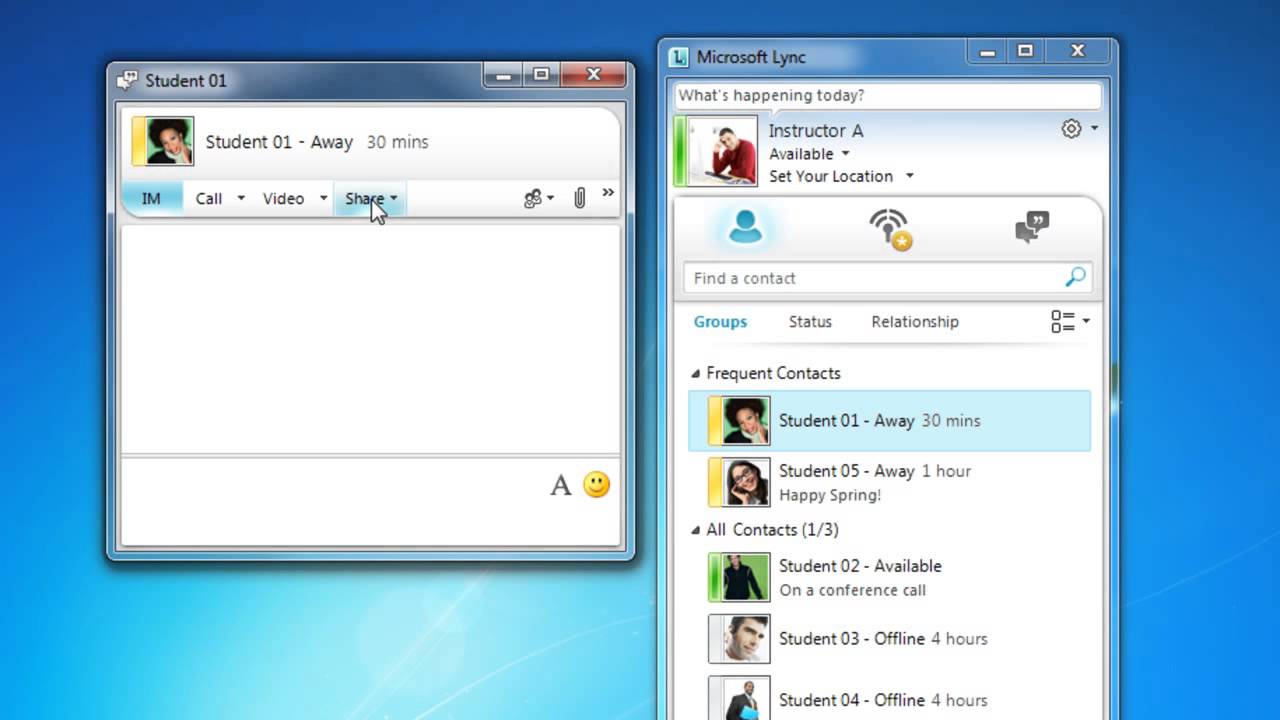This screenshot has width=1280, height=720.
Task: Click the Video button
Action: 283,198
